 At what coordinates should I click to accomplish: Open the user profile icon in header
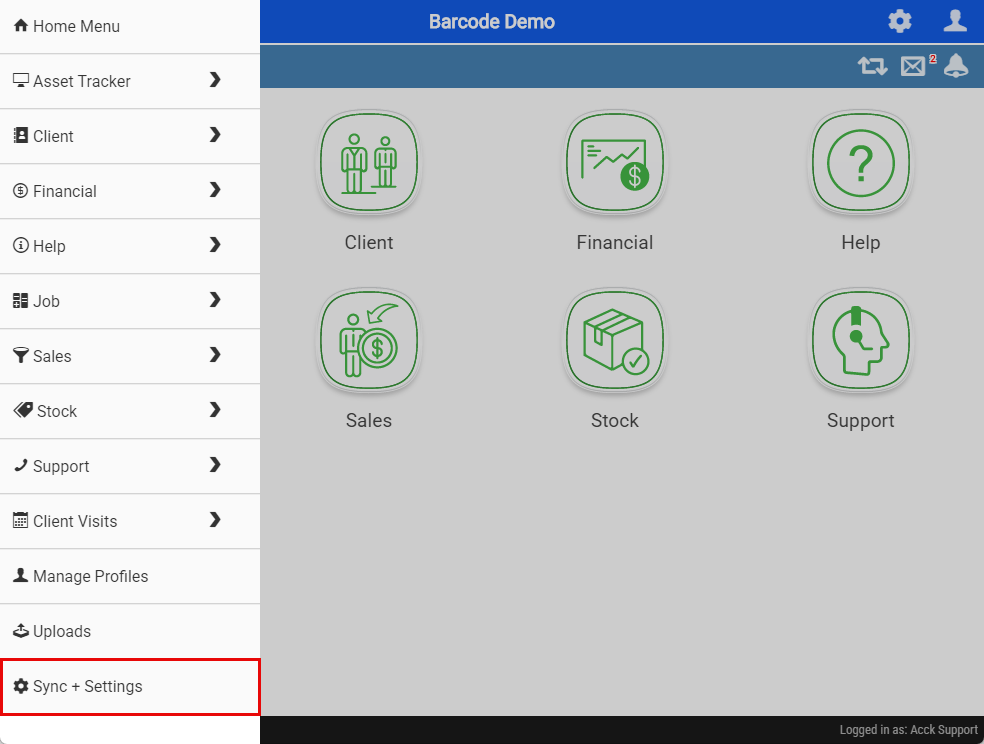[955, 21]
